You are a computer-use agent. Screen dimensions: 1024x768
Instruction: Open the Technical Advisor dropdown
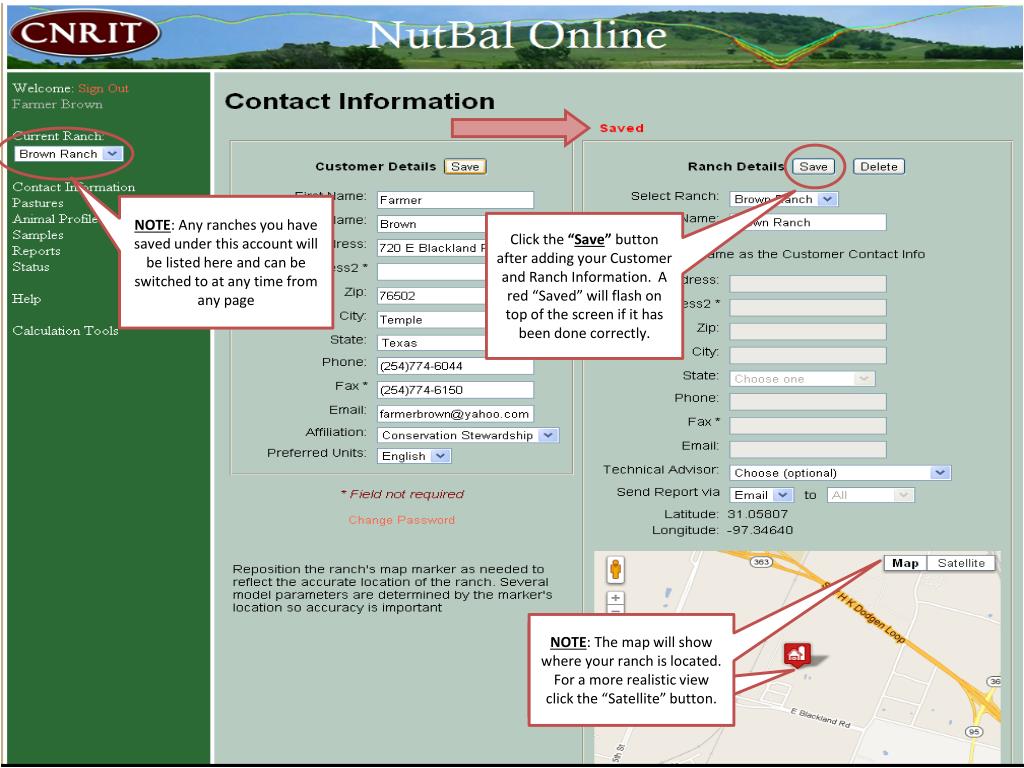click(840, 473)
